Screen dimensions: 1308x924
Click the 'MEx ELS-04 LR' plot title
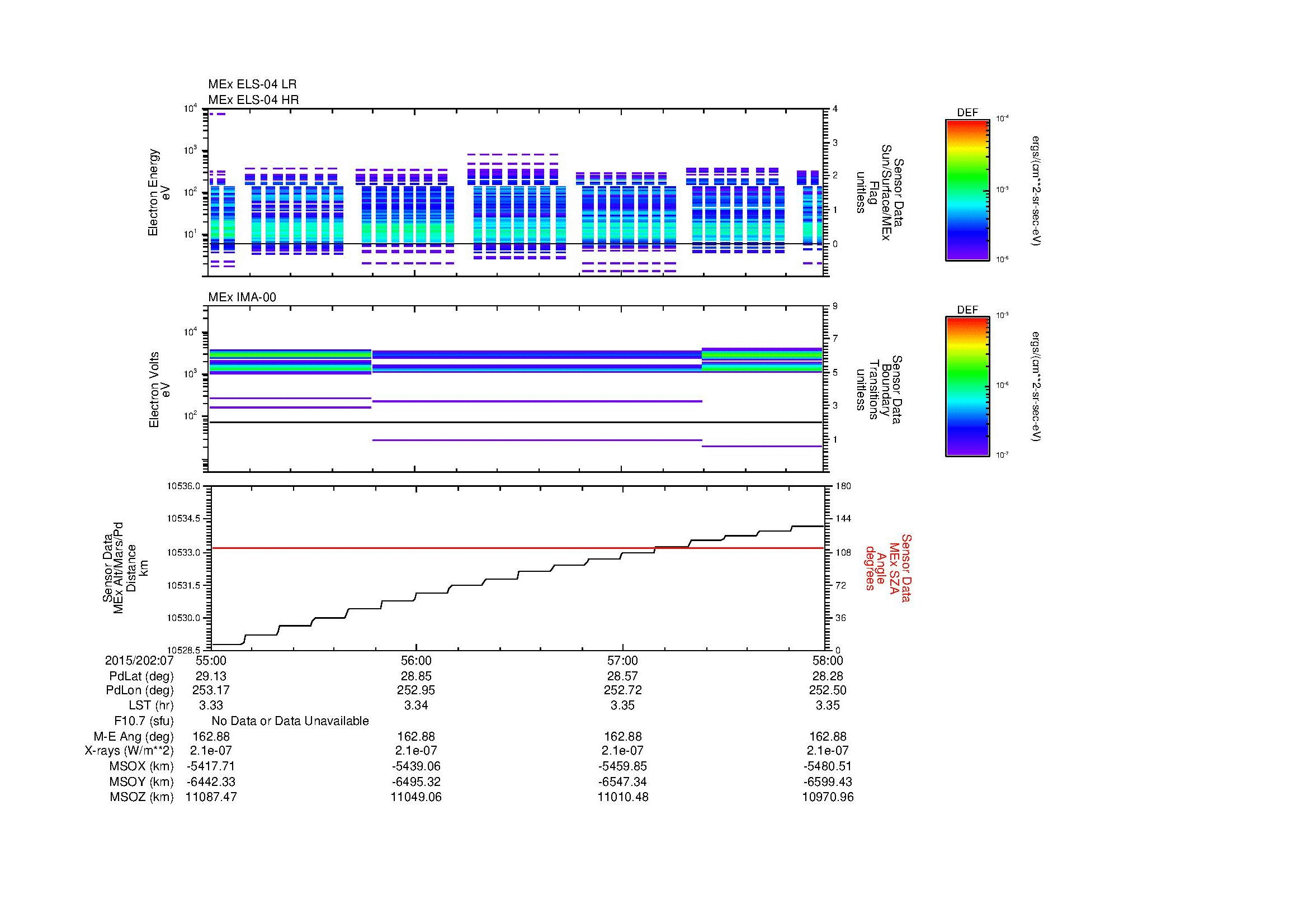click(252, 84)
